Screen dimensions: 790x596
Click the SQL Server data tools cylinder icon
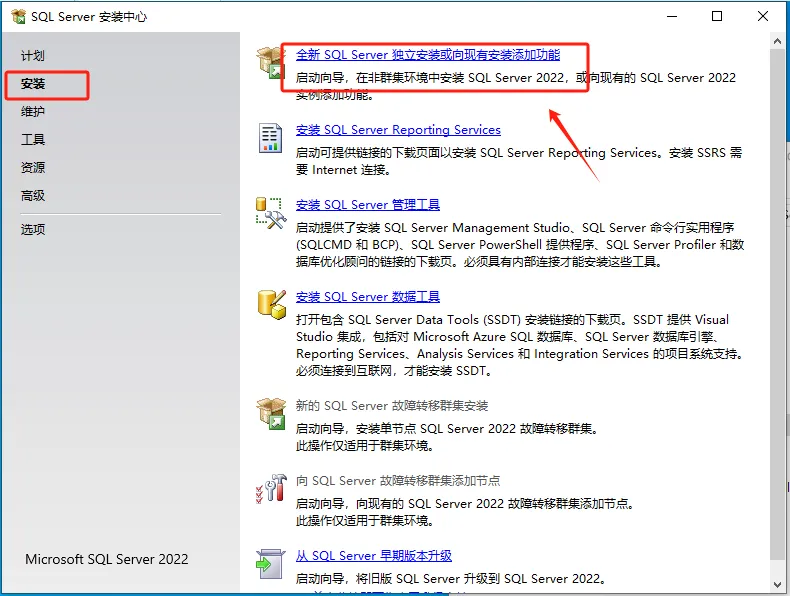[272, 305]
